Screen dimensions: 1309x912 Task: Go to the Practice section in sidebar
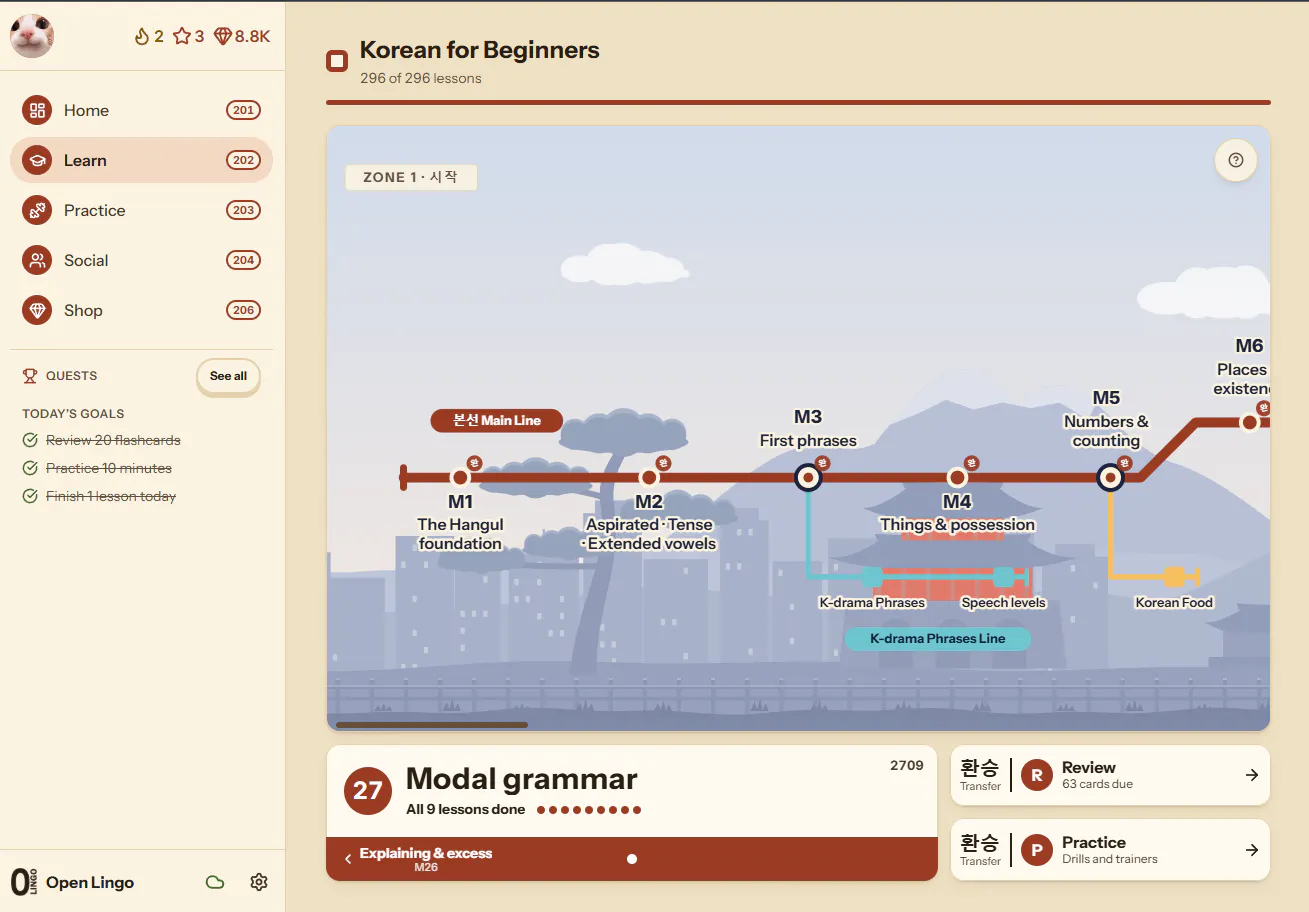(141, 210)
